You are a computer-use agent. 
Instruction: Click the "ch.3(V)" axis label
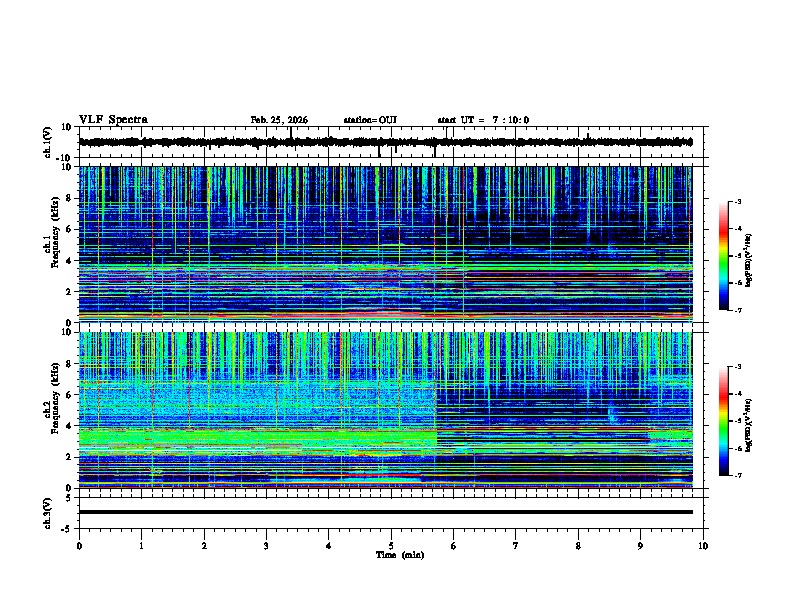click(x=48, y=513)
